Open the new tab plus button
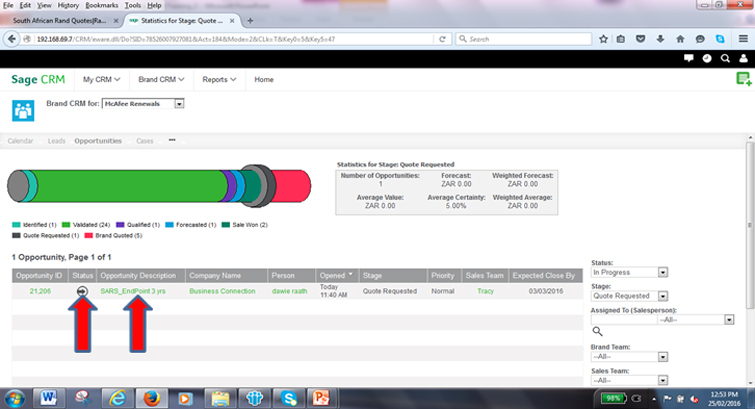Image resolution: width=755 pixels, height=409 pixels. pos(250,21)
